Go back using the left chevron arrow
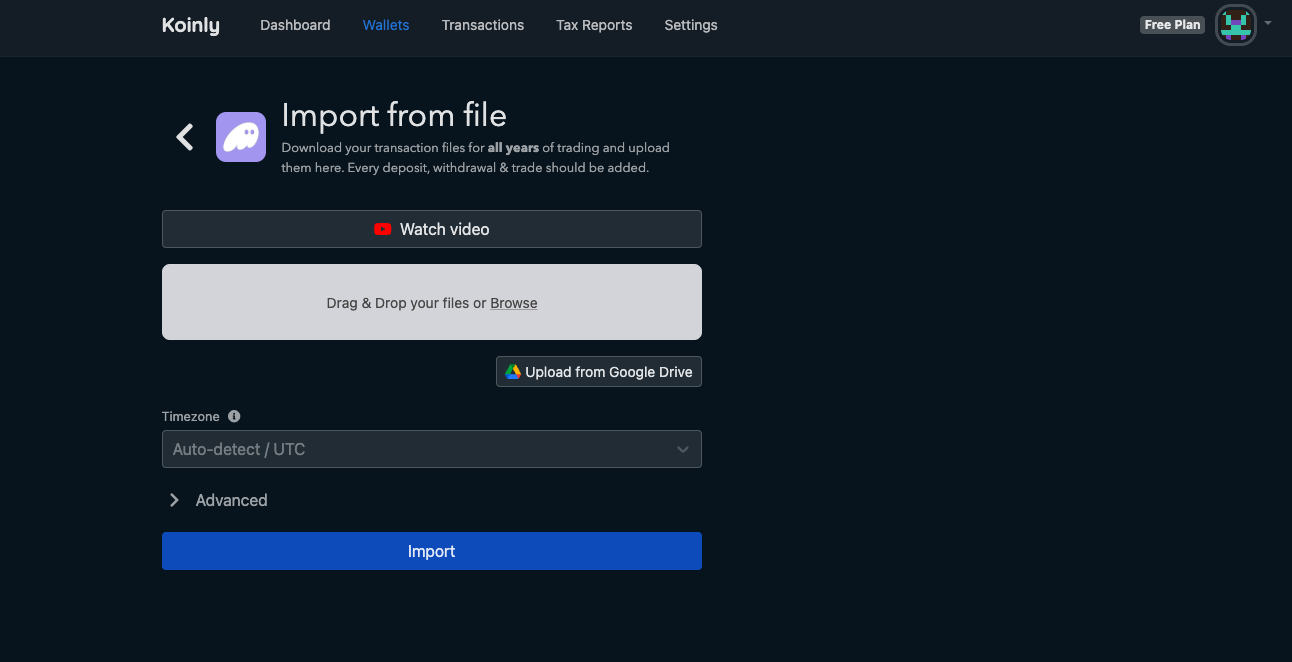The image size is (1292, 662). point(185,137)
